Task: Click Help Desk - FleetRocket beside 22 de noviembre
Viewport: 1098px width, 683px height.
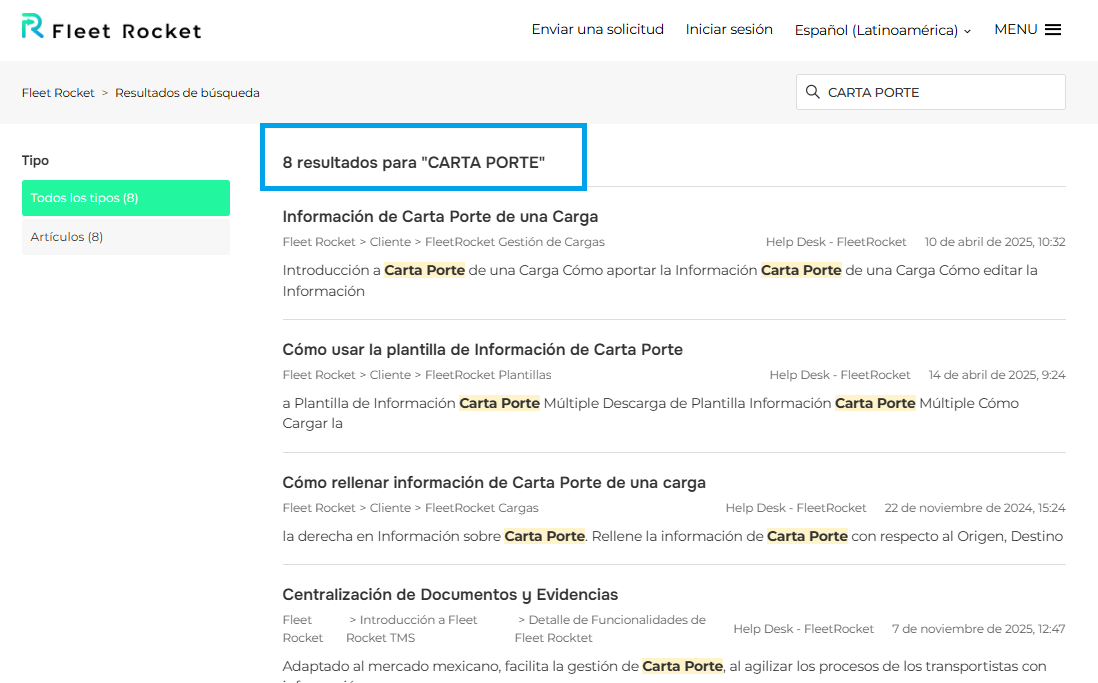Action: point(795,508)
